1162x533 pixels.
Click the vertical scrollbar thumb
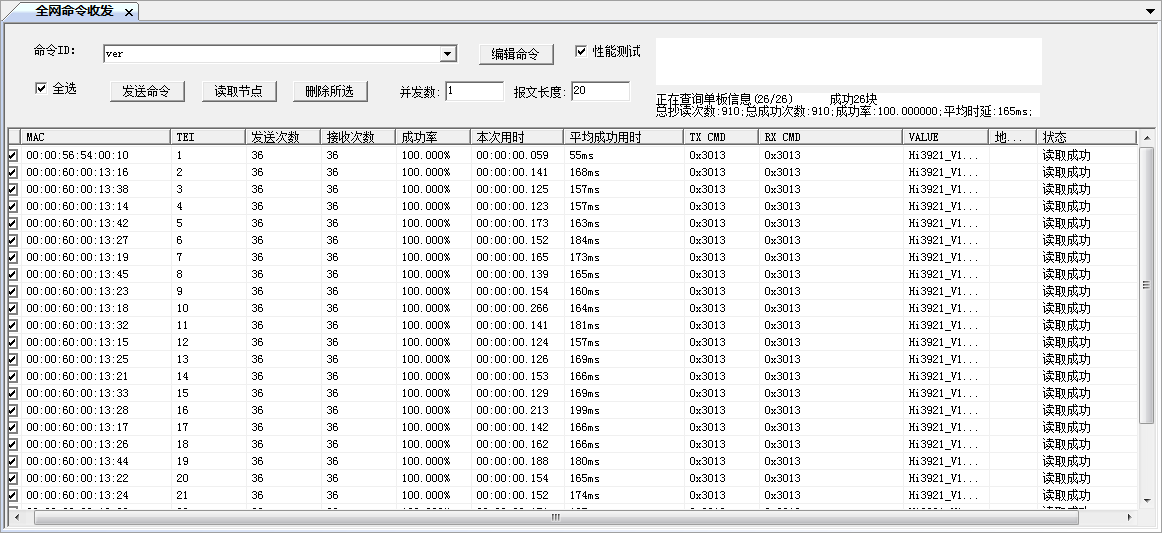pos(1146,286)
